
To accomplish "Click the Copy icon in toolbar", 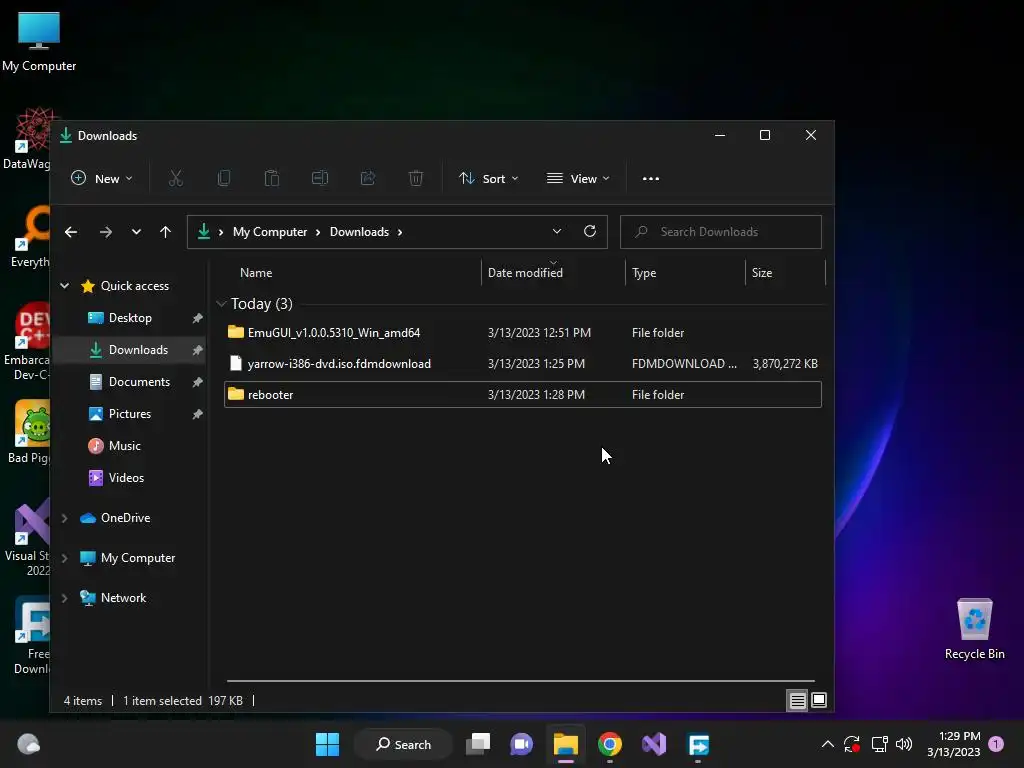I will pyautogui.click(x=223, y=178).
